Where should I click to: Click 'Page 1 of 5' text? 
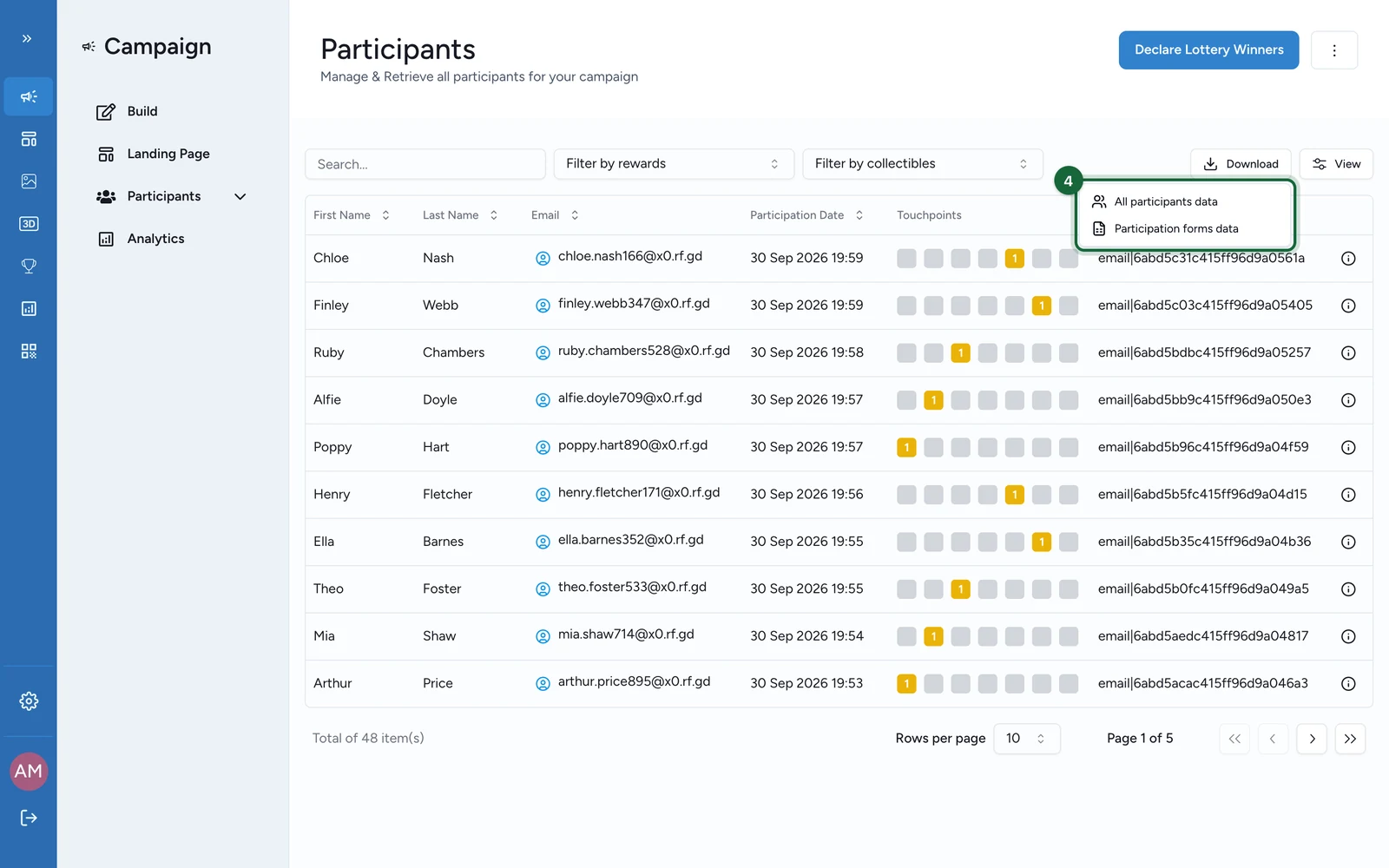(x=1140, y=739)
